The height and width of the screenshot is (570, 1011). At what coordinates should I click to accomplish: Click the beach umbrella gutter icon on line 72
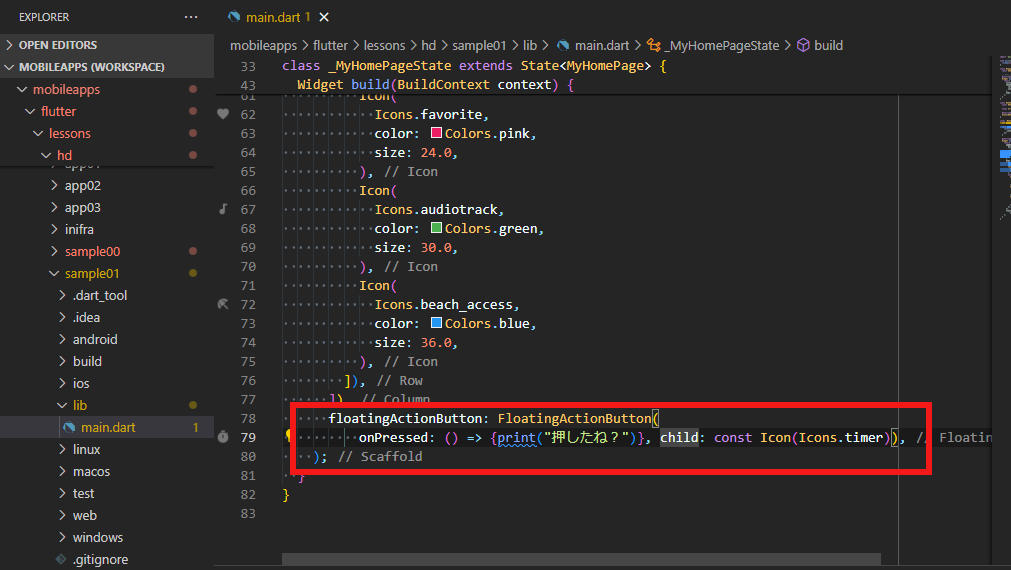(223, 304)
